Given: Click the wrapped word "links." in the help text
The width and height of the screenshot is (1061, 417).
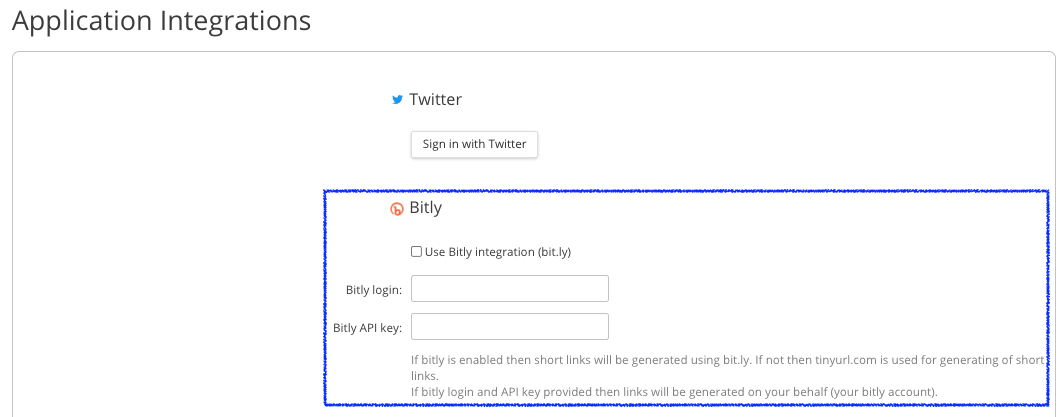Looking at the screenshot, I should click(x=425, y=375).
